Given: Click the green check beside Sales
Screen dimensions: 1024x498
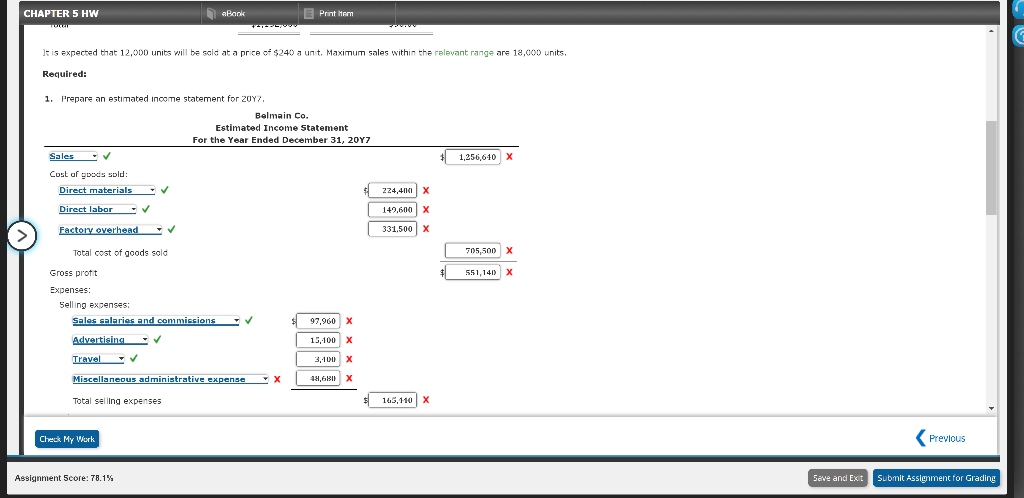Looking at the screenshot, I should [x=106, y=157].
